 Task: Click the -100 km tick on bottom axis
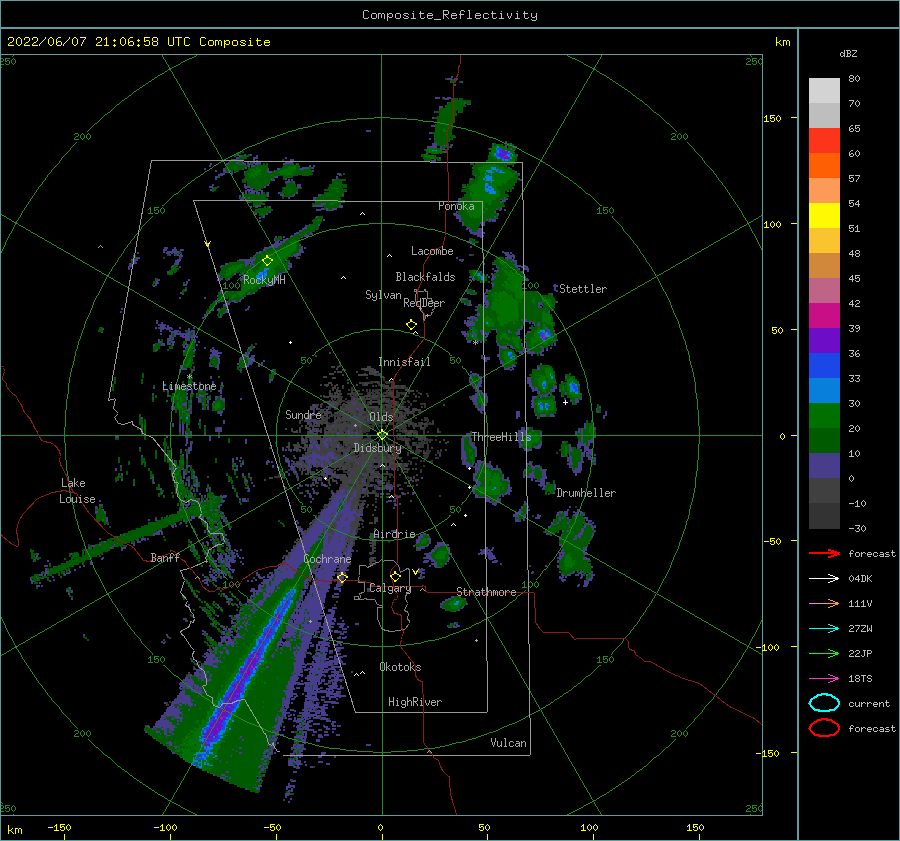(165, 827)
